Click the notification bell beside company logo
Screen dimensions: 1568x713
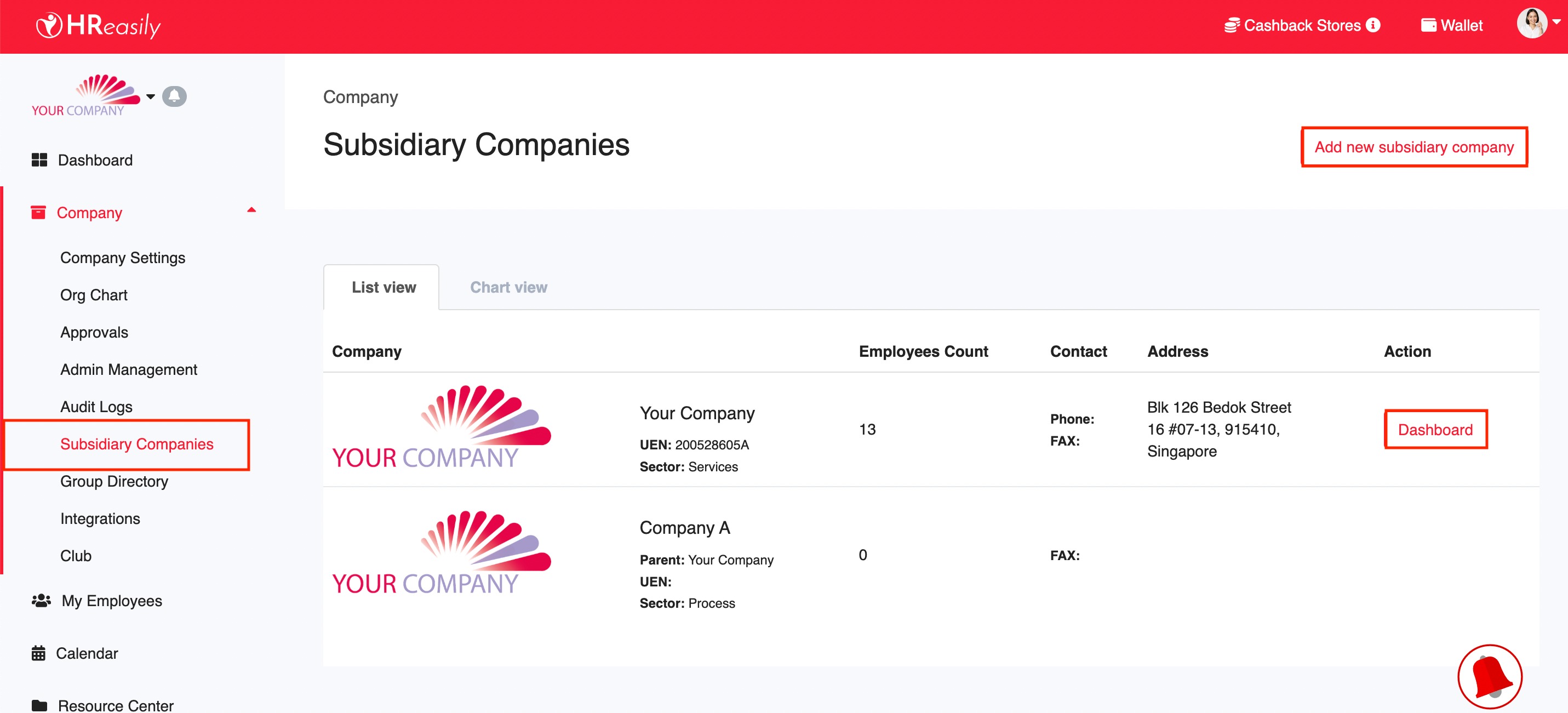tap(174, 96)
